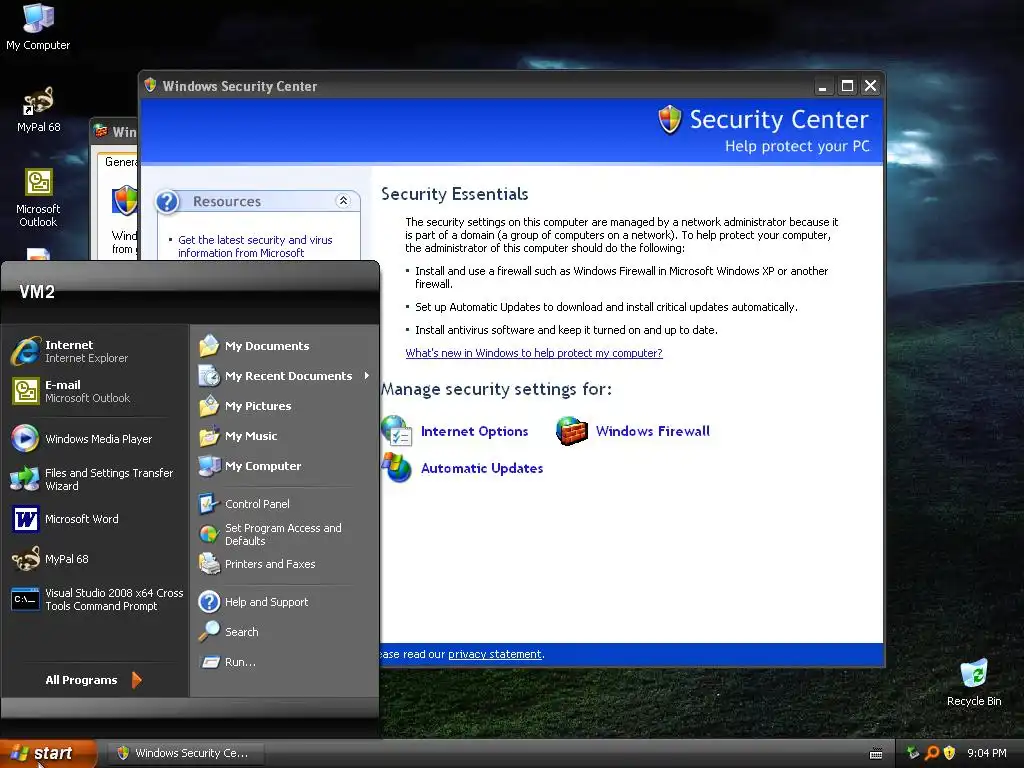
Task: Open latest security and virus information link
Action: (255, 246)
